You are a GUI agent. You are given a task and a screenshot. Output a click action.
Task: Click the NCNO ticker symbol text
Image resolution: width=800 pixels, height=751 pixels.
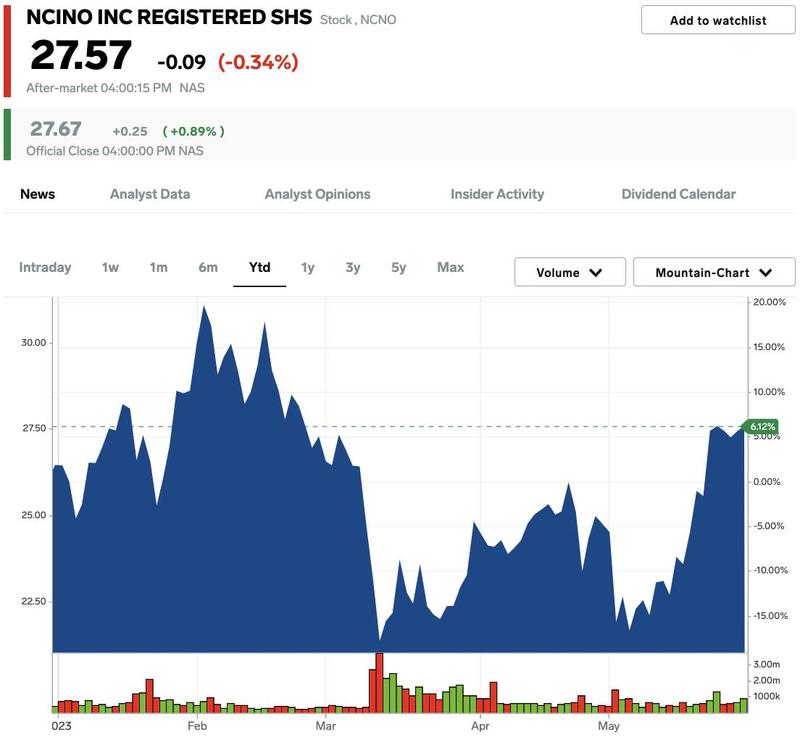pyautogui.click(x=378, y=20)
